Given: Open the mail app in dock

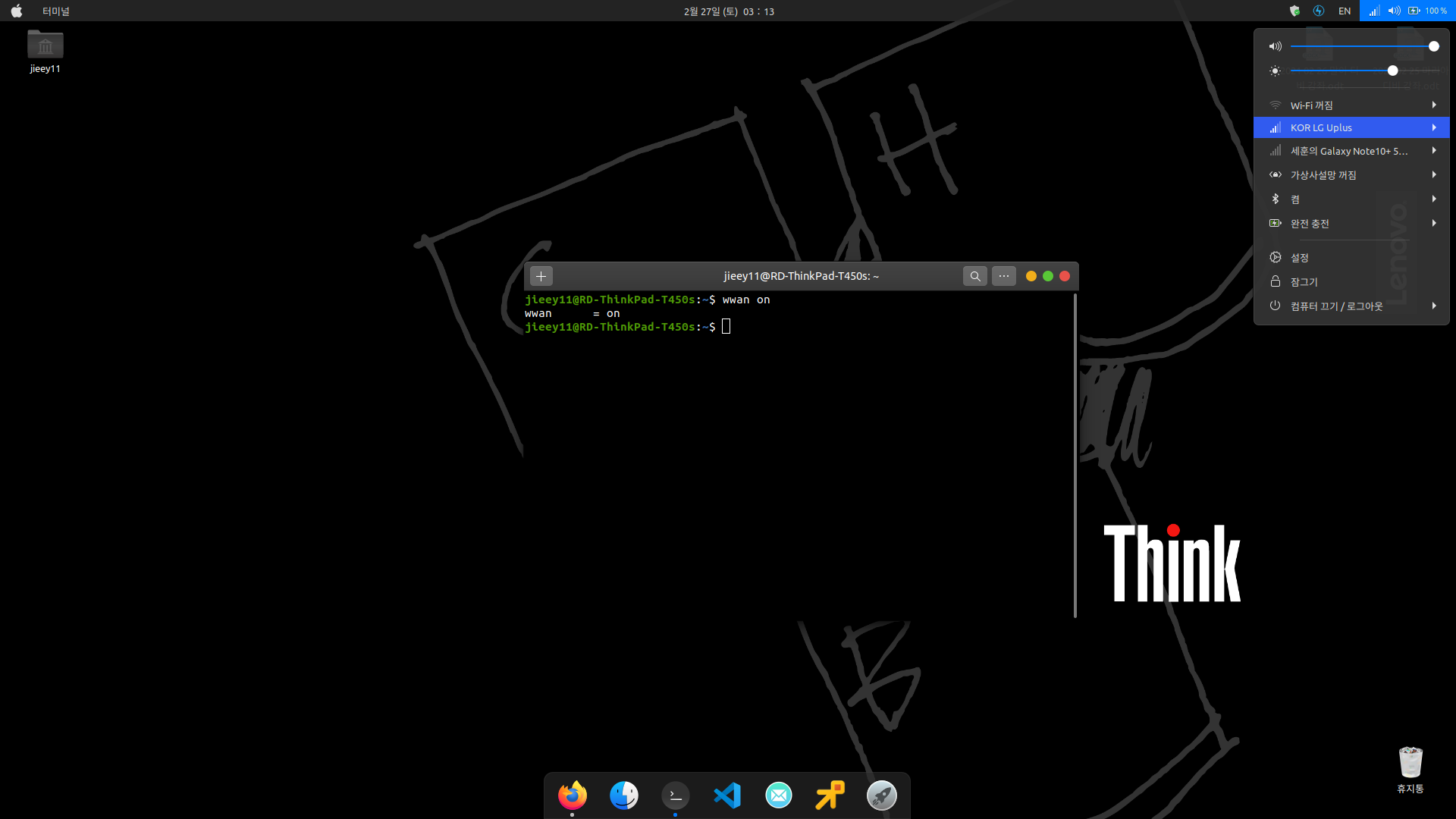Looking at the screenshot, I should [778, 795].
